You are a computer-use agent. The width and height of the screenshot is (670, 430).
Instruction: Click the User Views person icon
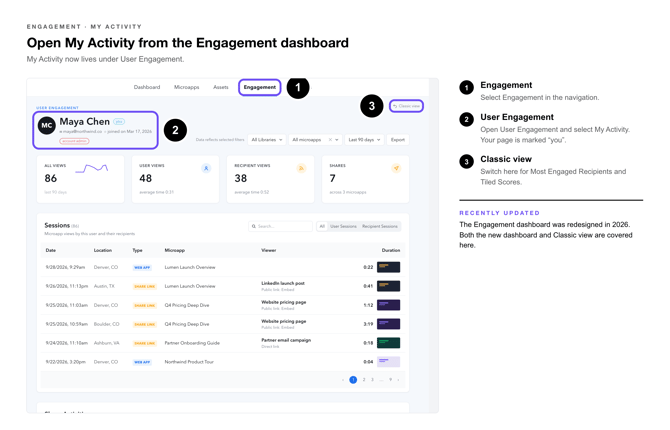[206, 168]
